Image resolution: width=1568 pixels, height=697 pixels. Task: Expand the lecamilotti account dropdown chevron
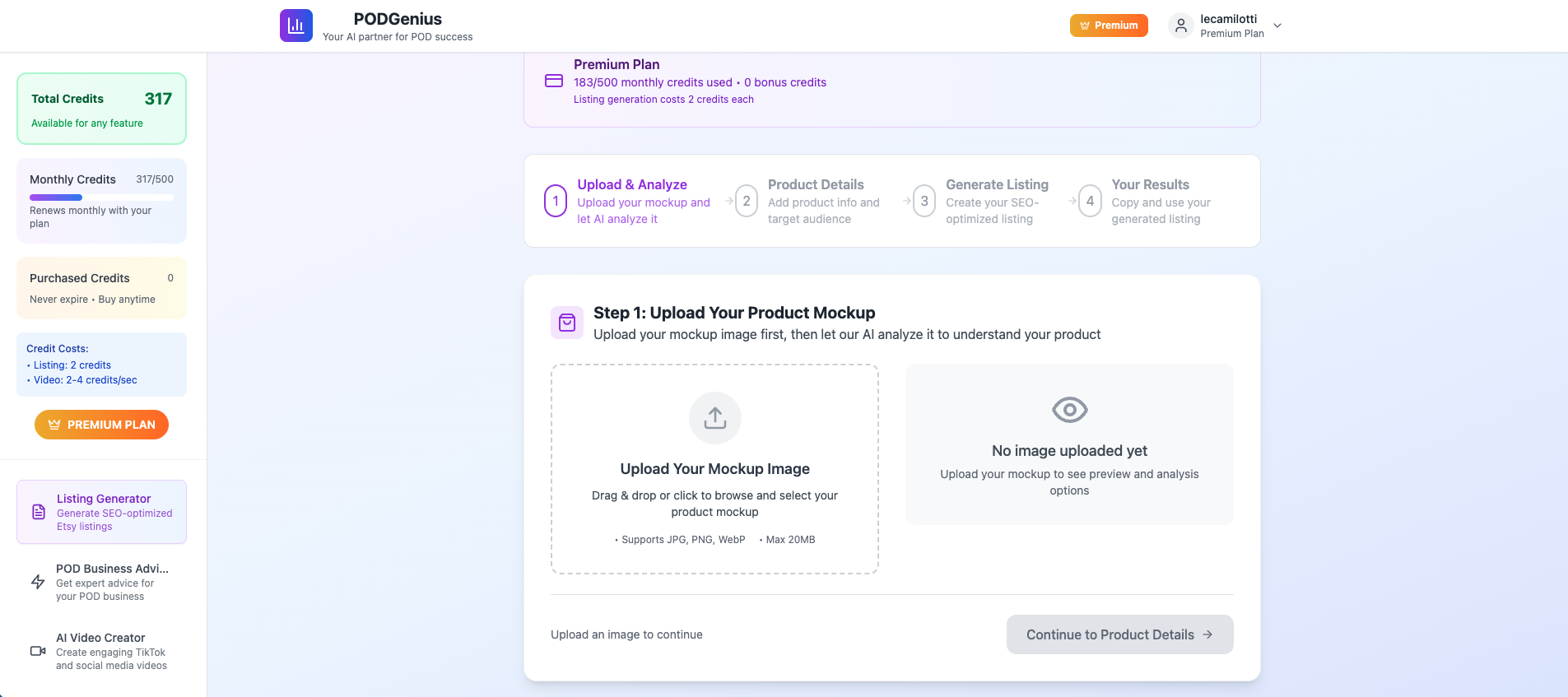1277,26
